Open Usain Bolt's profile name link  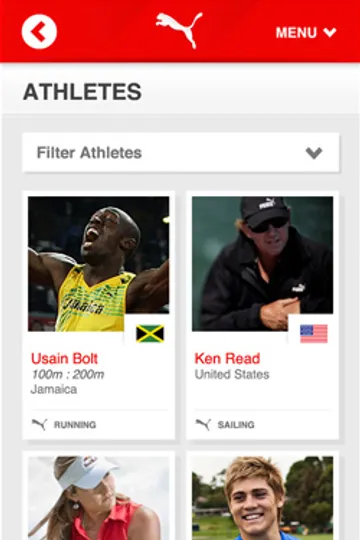[x=64, y=359]
